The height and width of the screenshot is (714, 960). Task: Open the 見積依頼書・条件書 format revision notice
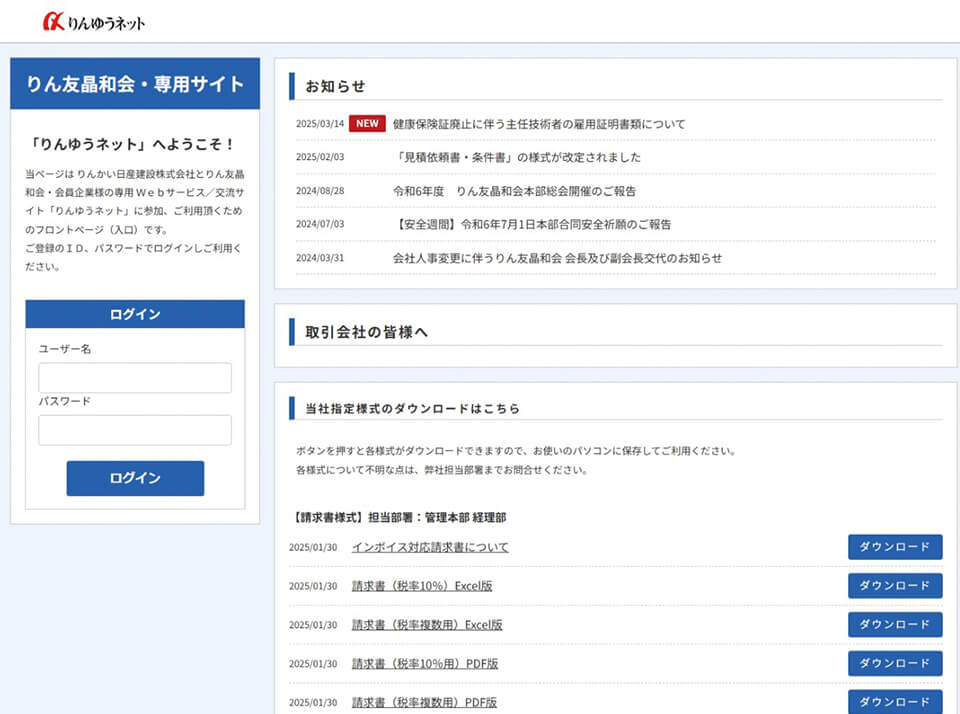[517, 157]
